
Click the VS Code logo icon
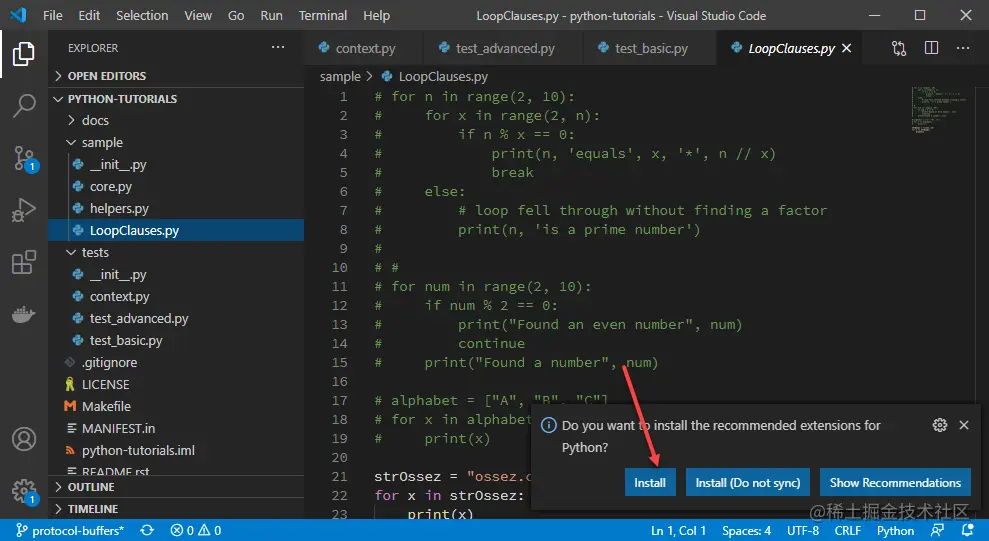(18, 15)
